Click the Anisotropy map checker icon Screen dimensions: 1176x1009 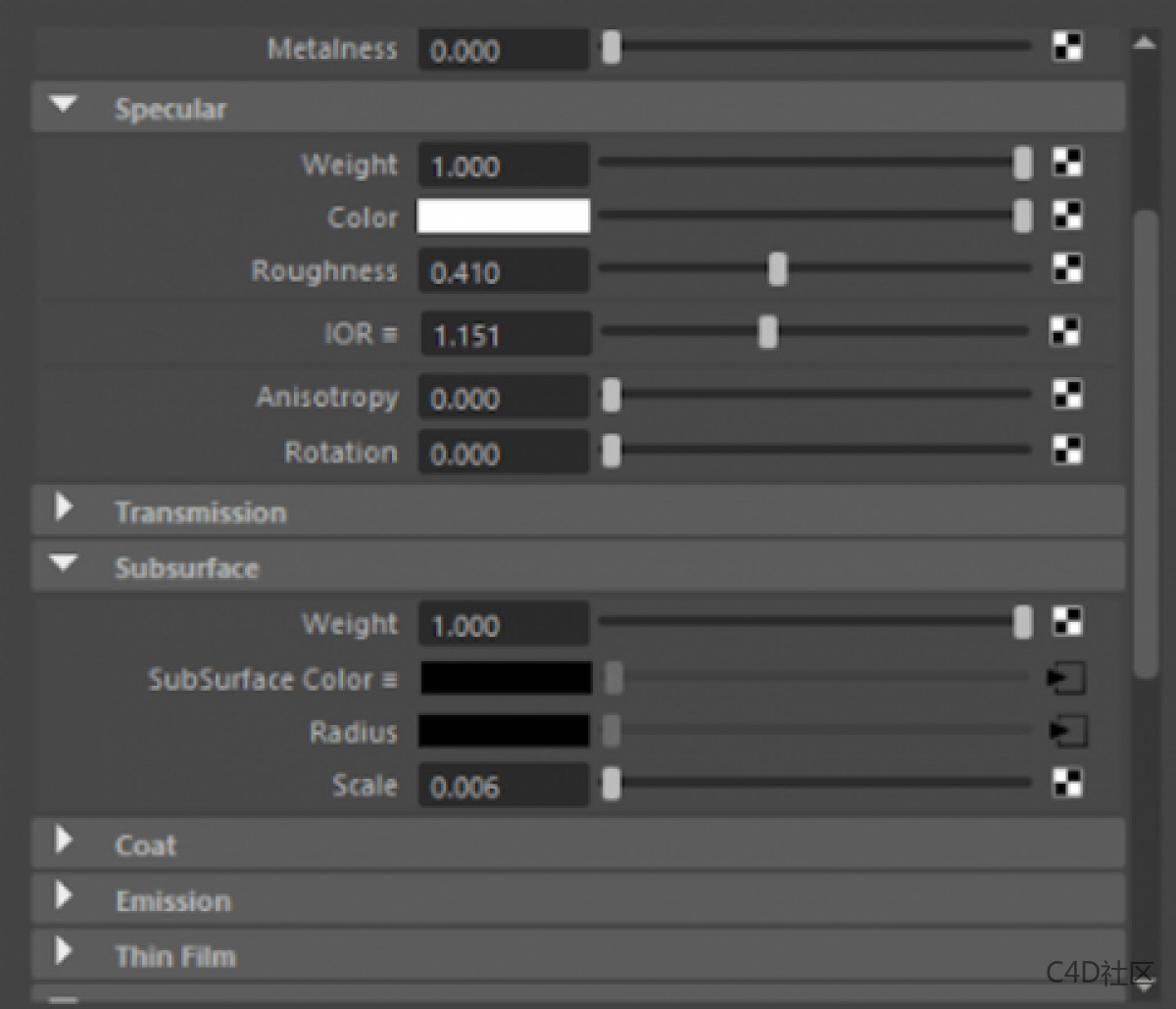(1067, 396)
